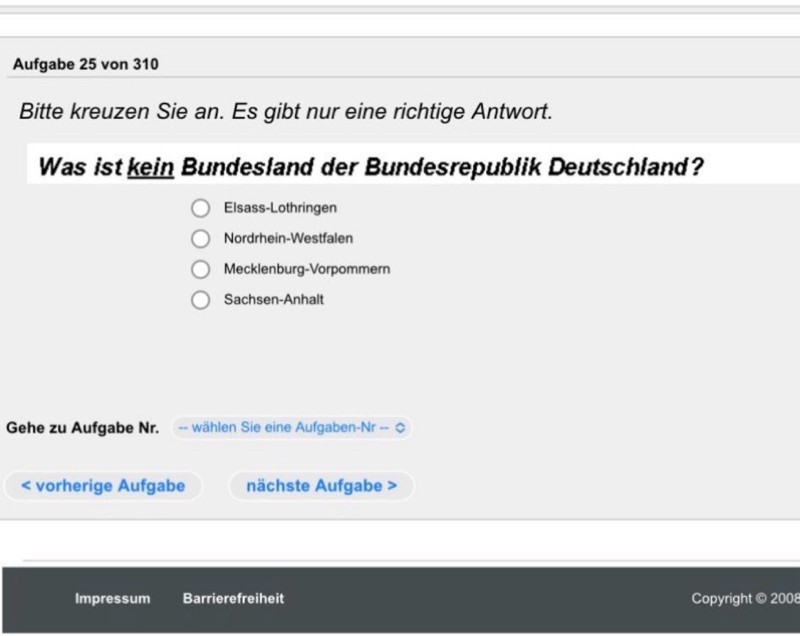Click the 'Bitte kreuzen Sie an' instruction
Image resolution: width=800 pixels, height=636 pixels.
click(285, 112)
